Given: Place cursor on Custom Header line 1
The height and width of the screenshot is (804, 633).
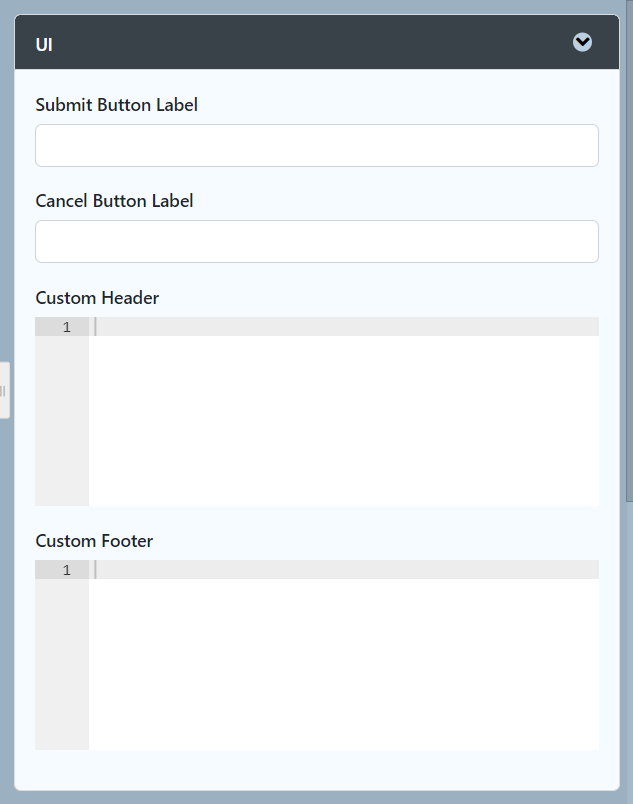Looking at the screenshot, I should [340, 327].
